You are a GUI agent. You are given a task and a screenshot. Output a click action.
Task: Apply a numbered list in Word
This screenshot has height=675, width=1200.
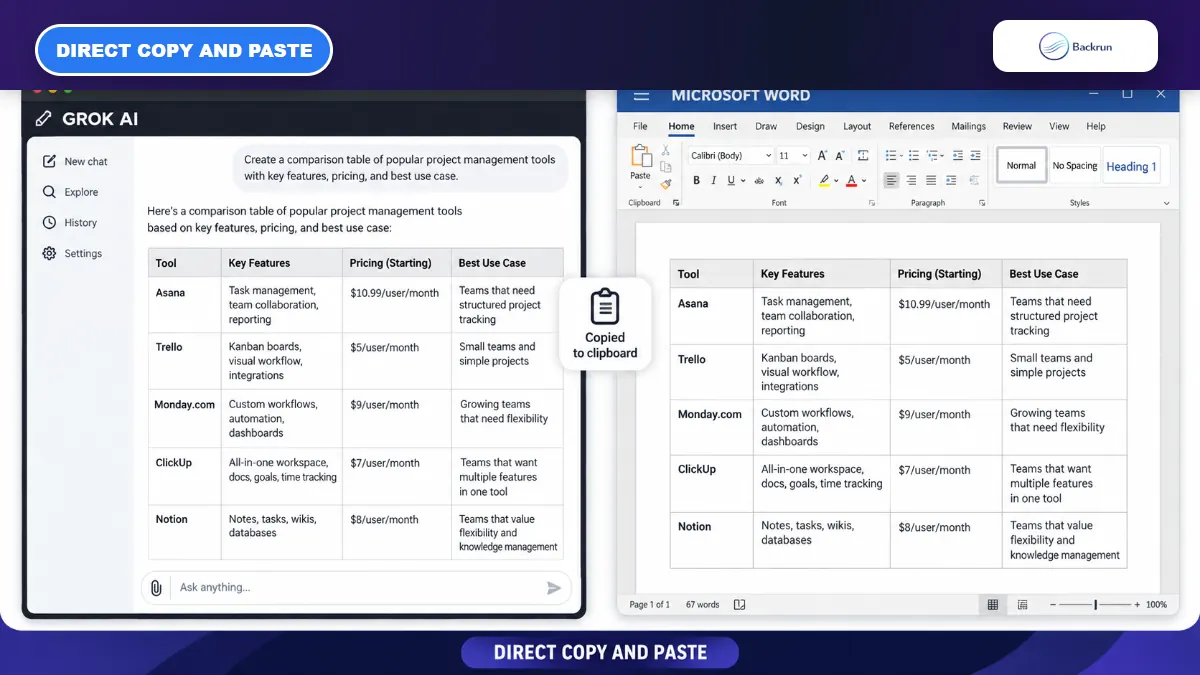(914, 155)
